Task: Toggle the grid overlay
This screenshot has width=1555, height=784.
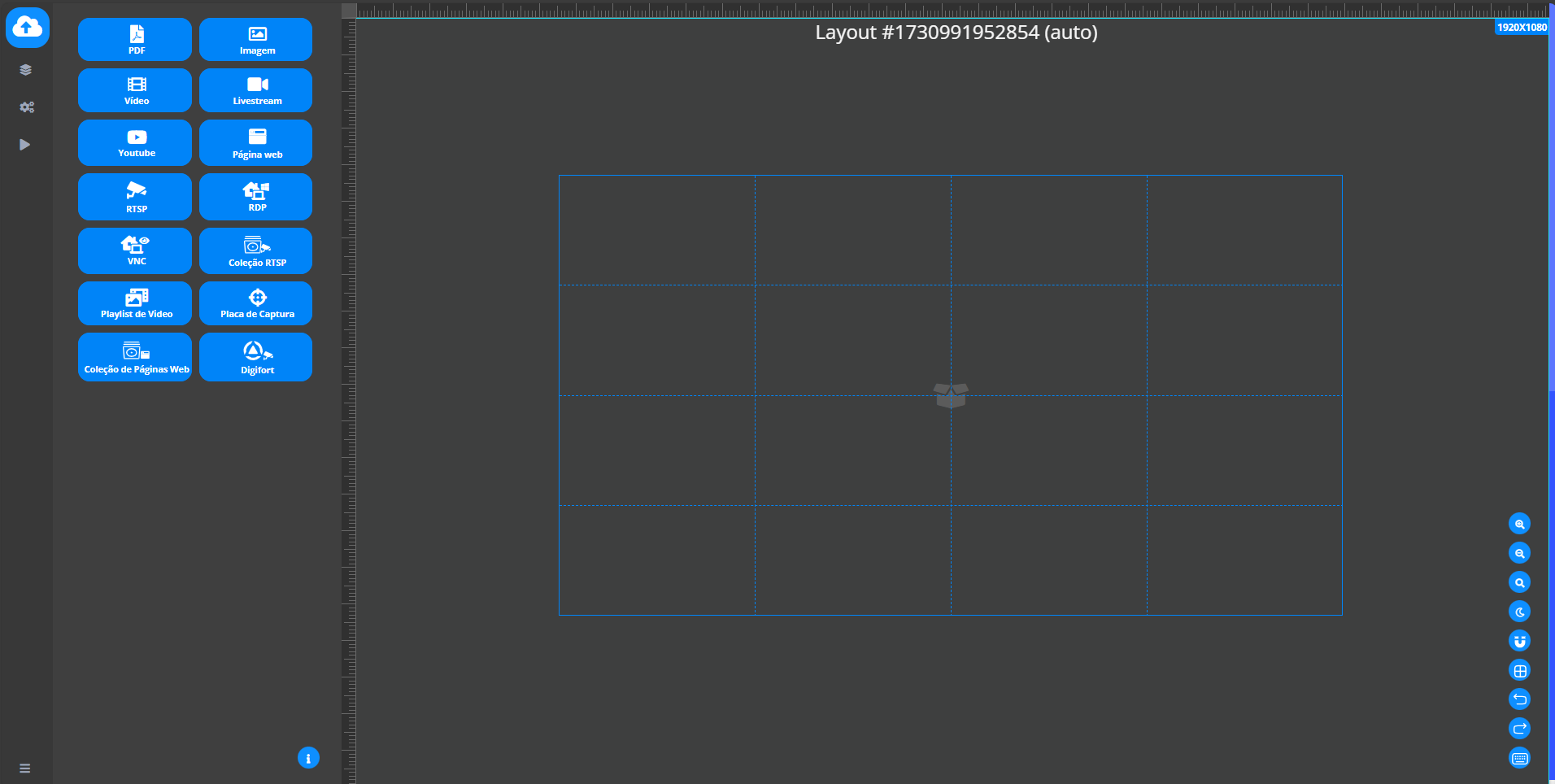Action: point(1519,670)
